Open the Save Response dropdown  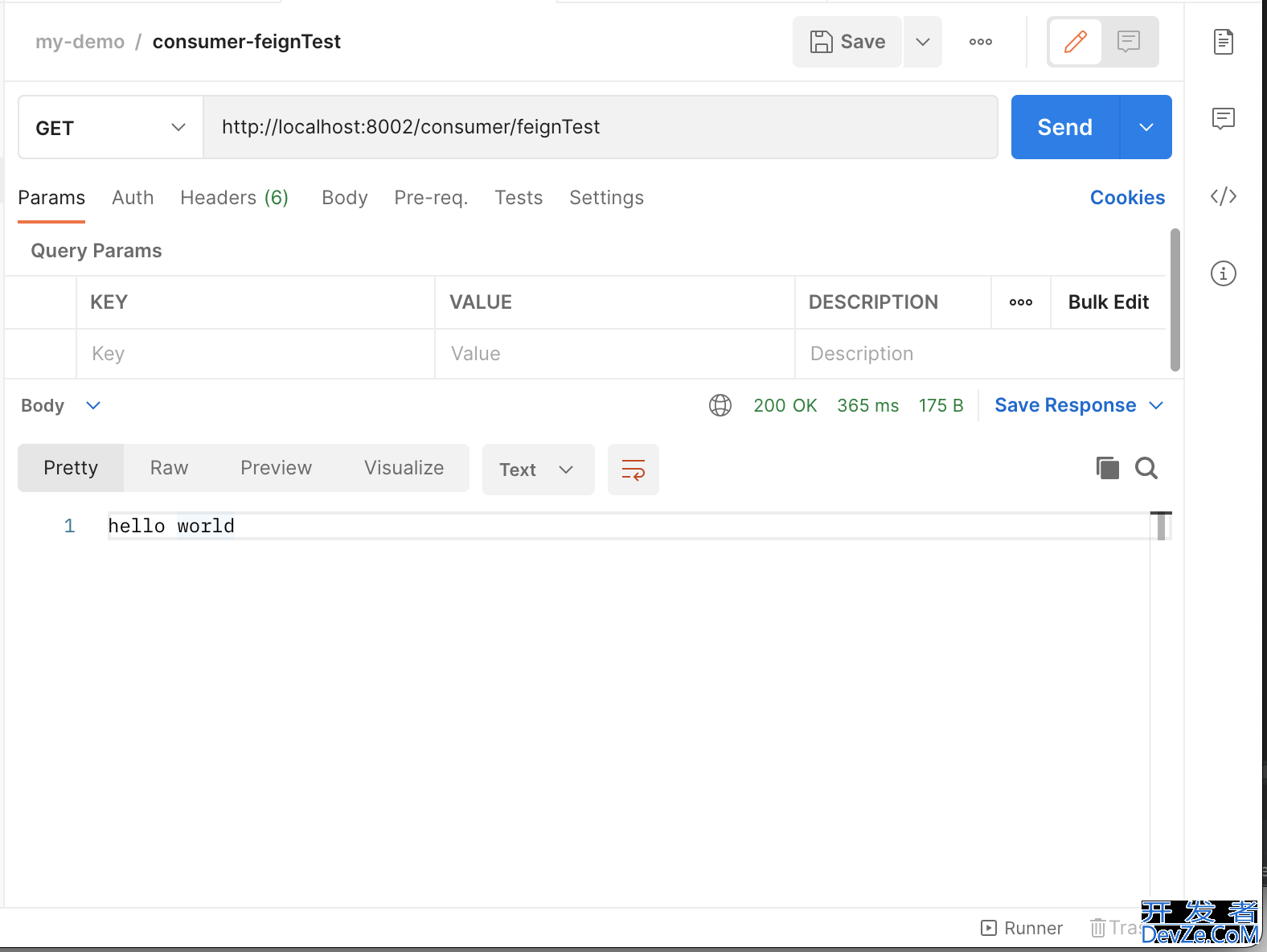(x=1079, y=405)
